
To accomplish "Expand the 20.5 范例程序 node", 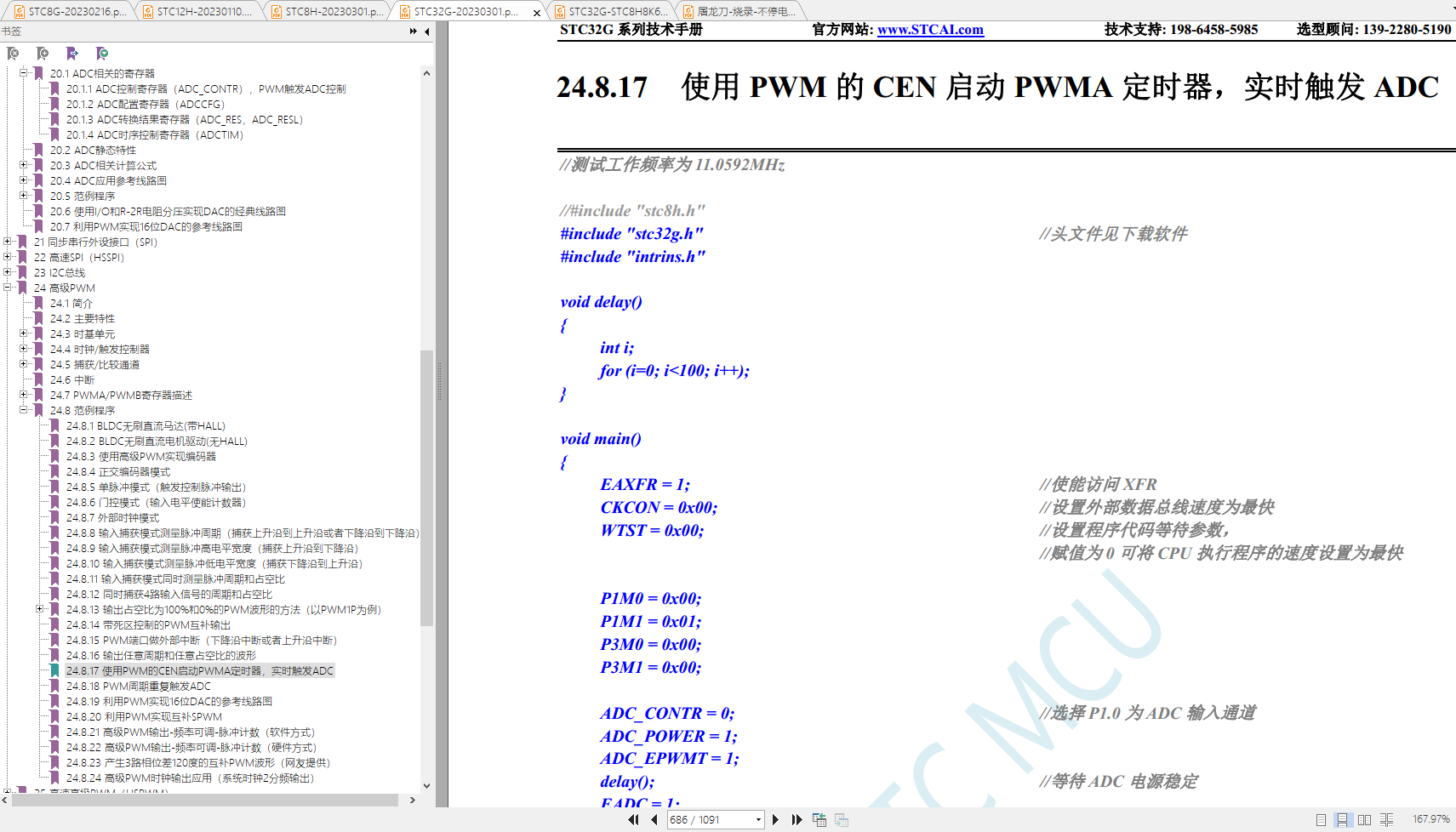I will pos(24,196).
